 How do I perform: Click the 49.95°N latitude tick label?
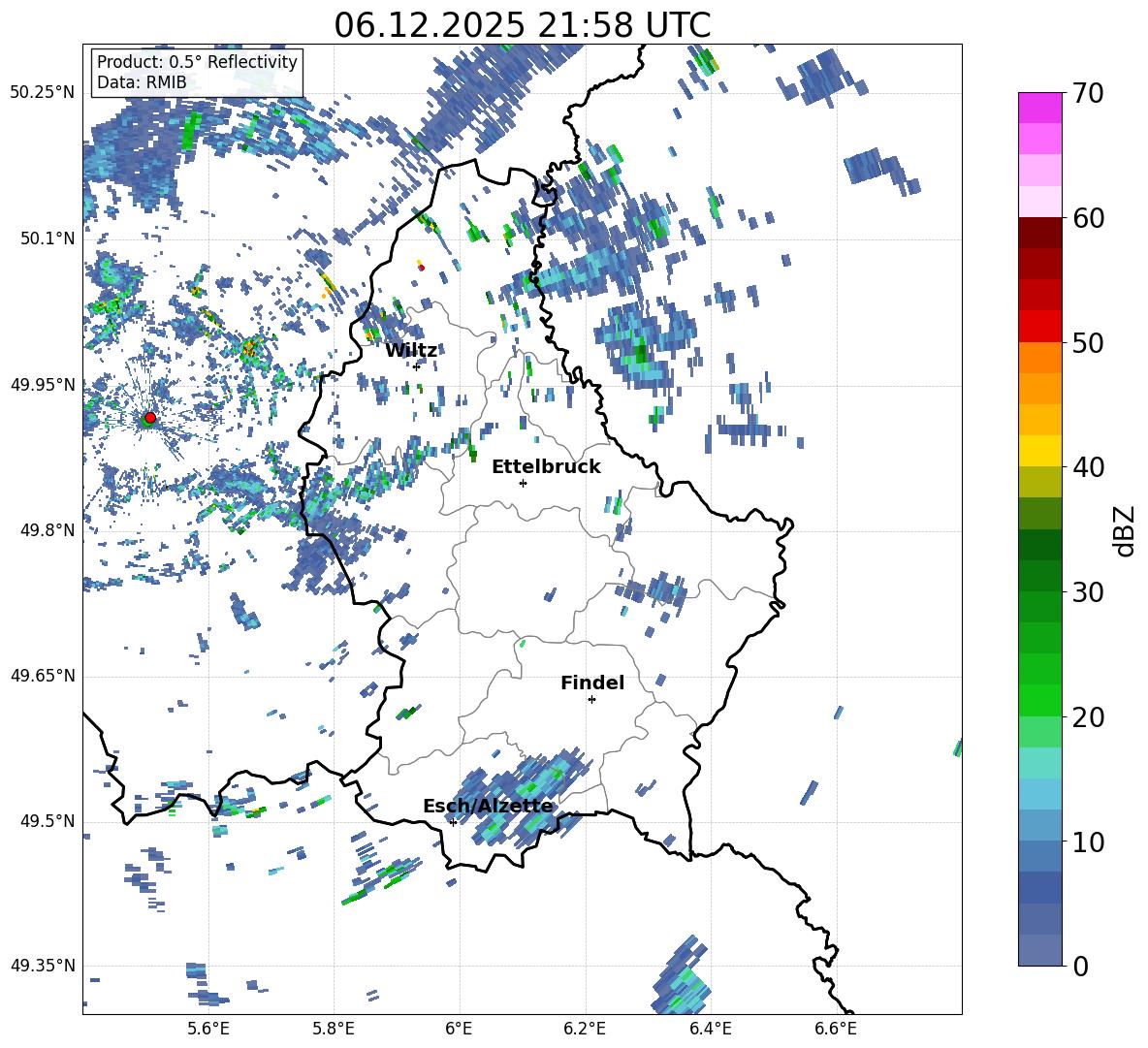[x=43, y=385]
